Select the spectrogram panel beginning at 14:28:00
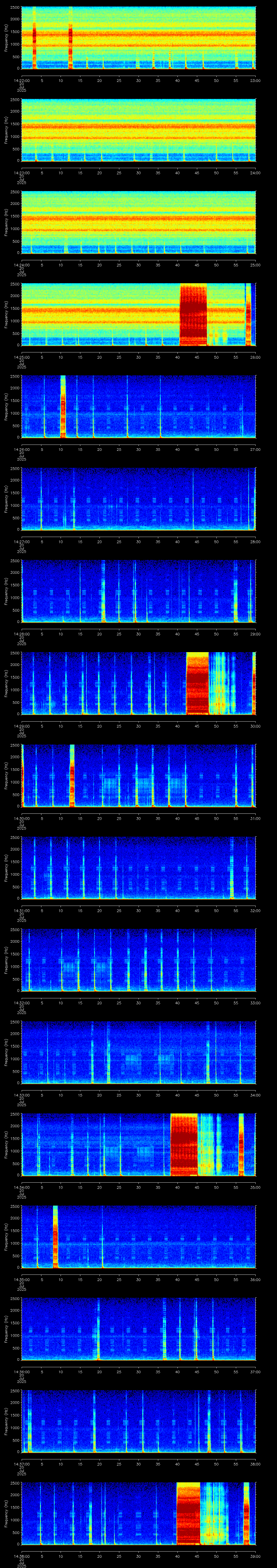 tap(138, 591)
